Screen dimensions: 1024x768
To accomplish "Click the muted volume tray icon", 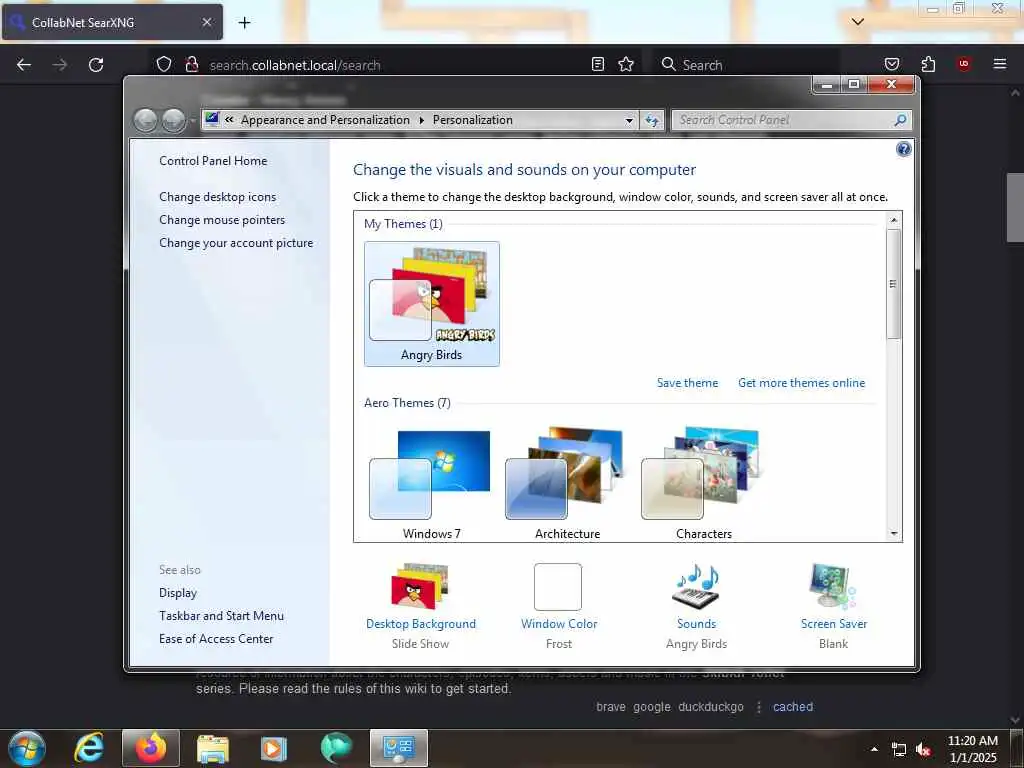I will (x=923, y=750).
